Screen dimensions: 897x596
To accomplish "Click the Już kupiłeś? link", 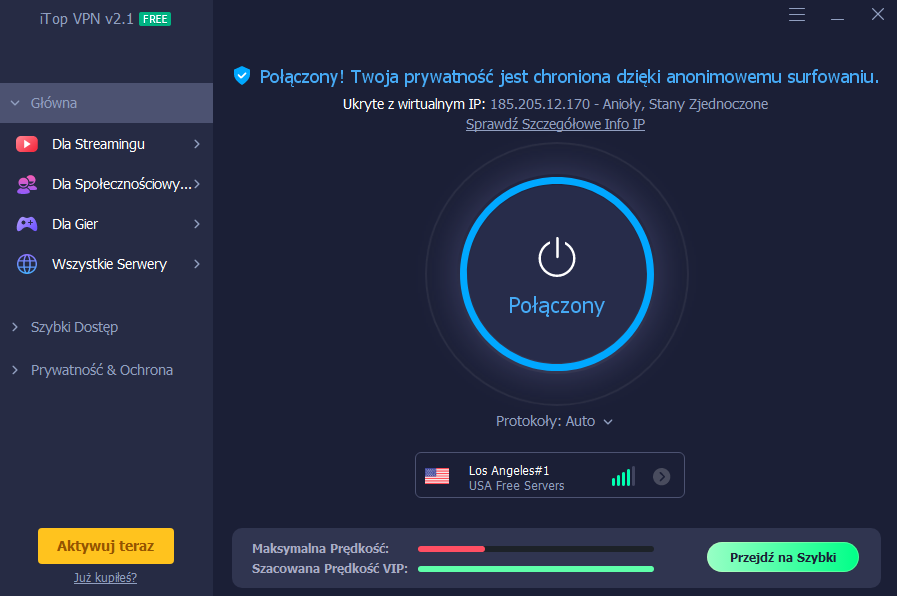I will [x=105, y=577].
